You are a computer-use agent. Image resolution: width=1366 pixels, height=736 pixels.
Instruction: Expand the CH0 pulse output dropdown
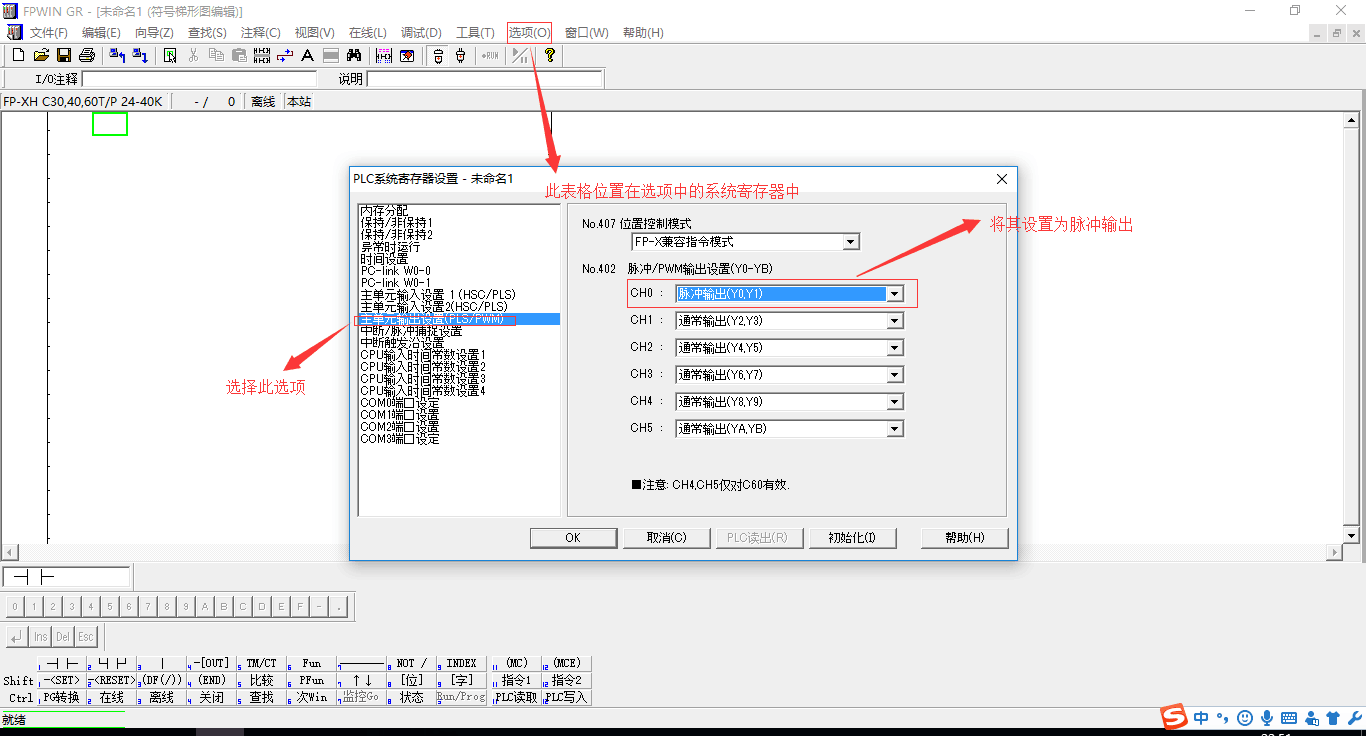(x=895, y=294)
